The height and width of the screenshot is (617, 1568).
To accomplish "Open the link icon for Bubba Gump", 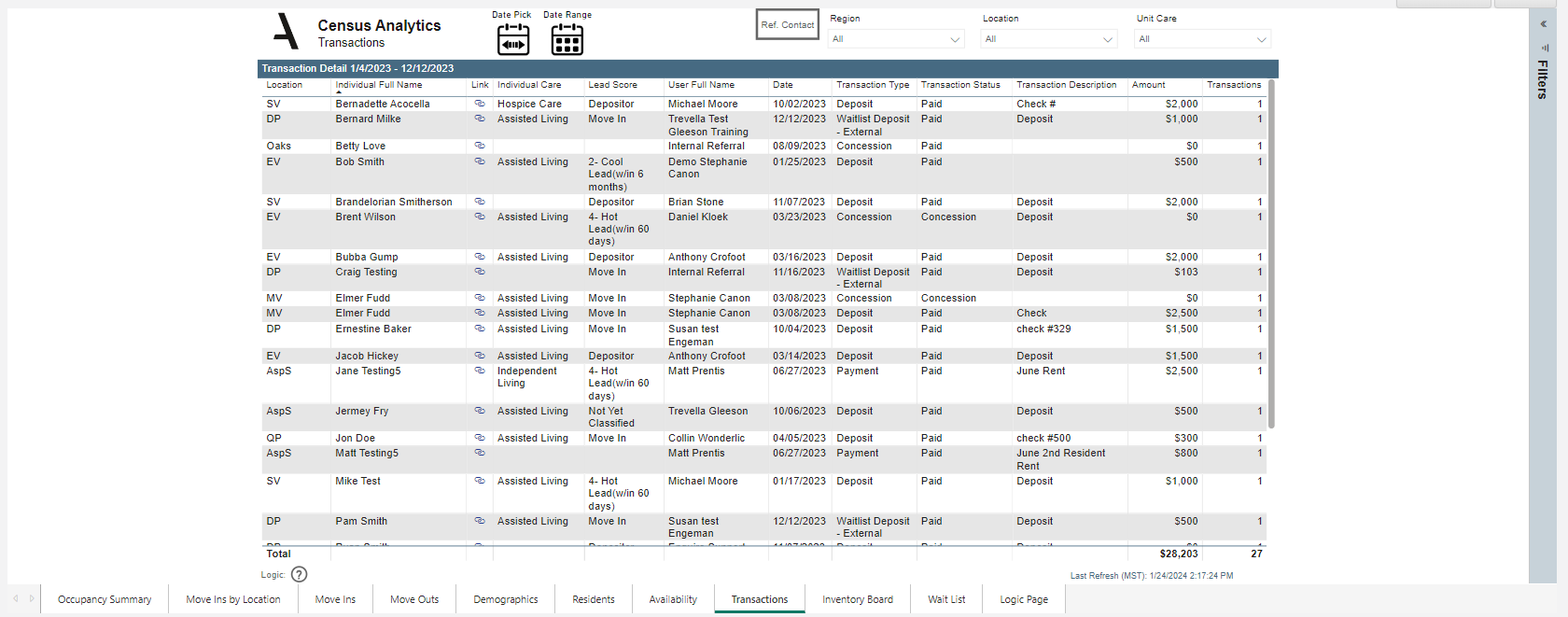I will pos(480,257).
